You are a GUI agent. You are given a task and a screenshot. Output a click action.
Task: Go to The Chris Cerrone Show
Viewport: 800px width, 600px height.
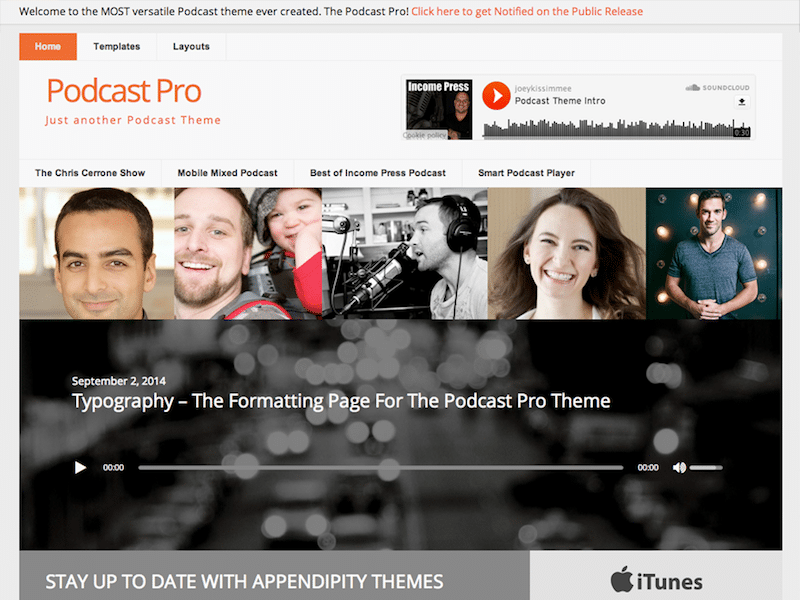click(90, 173)
